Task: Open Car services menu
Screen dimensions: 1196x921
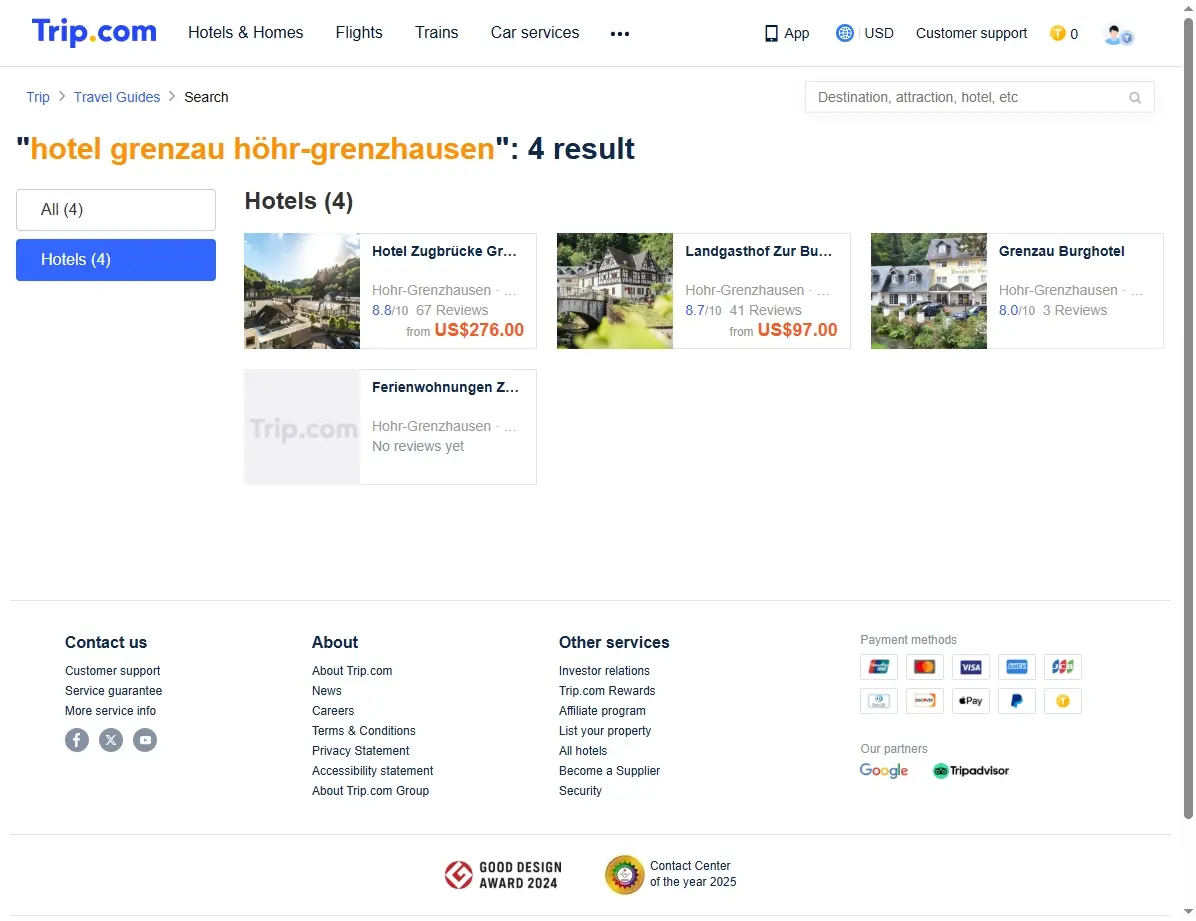Action: 535,33
